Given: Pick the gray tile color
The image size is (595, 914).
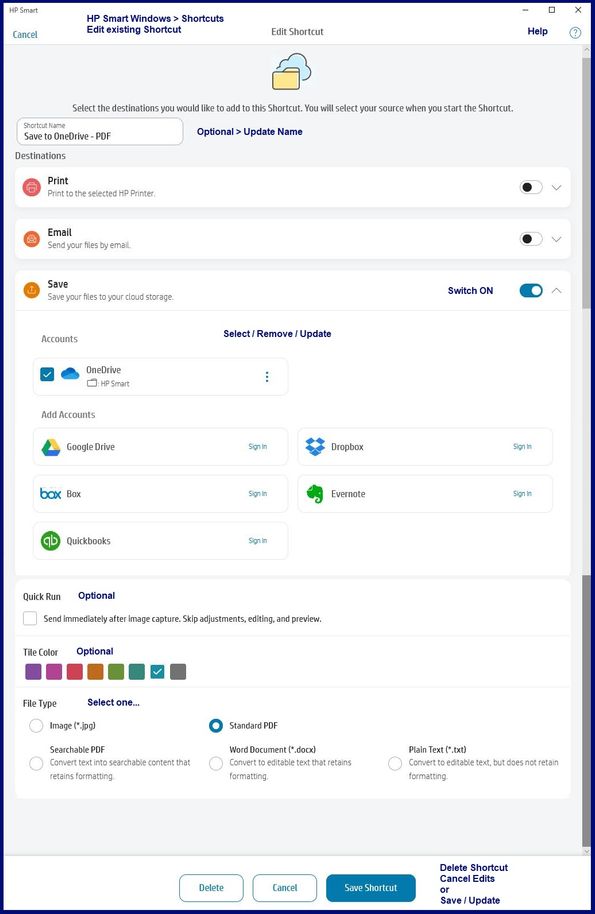Looking at the screenshot, I should 178,672.
